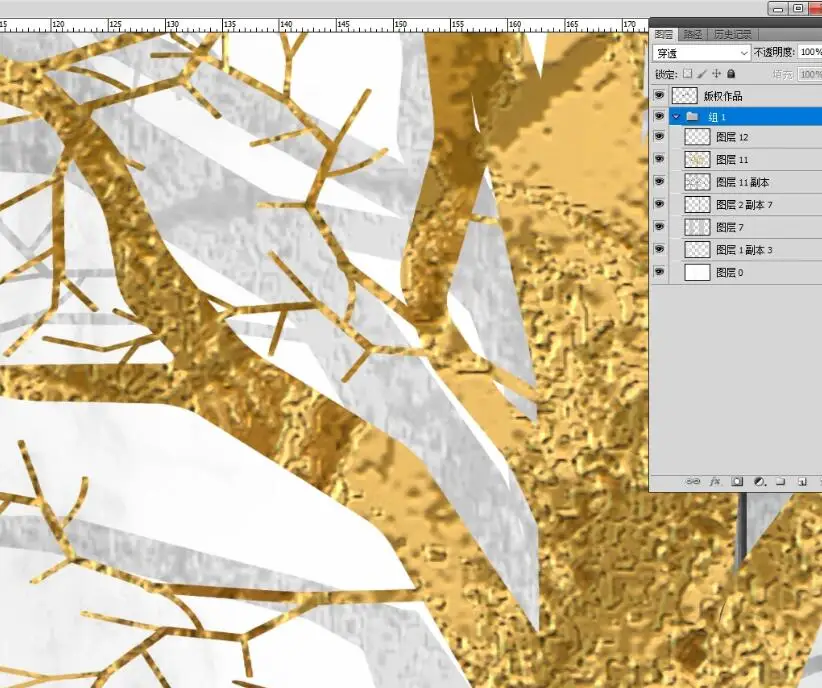Select group name 组 1

tap(717, 117)
